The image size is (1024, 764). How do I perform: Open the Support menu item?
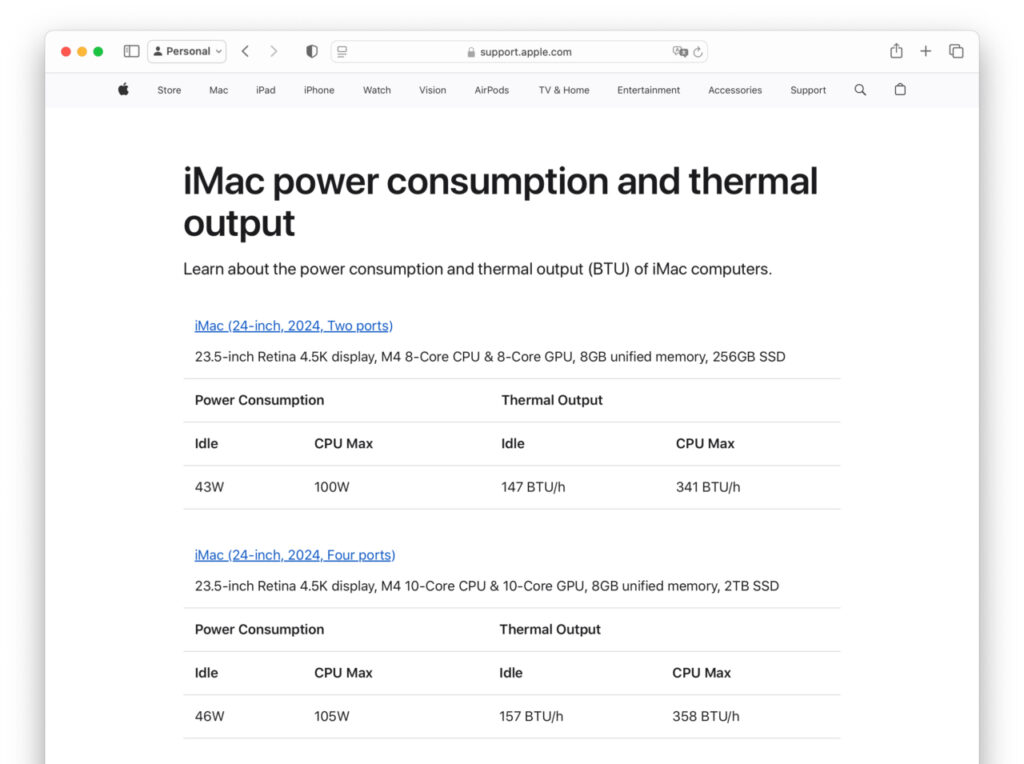(x=808, y=90)
